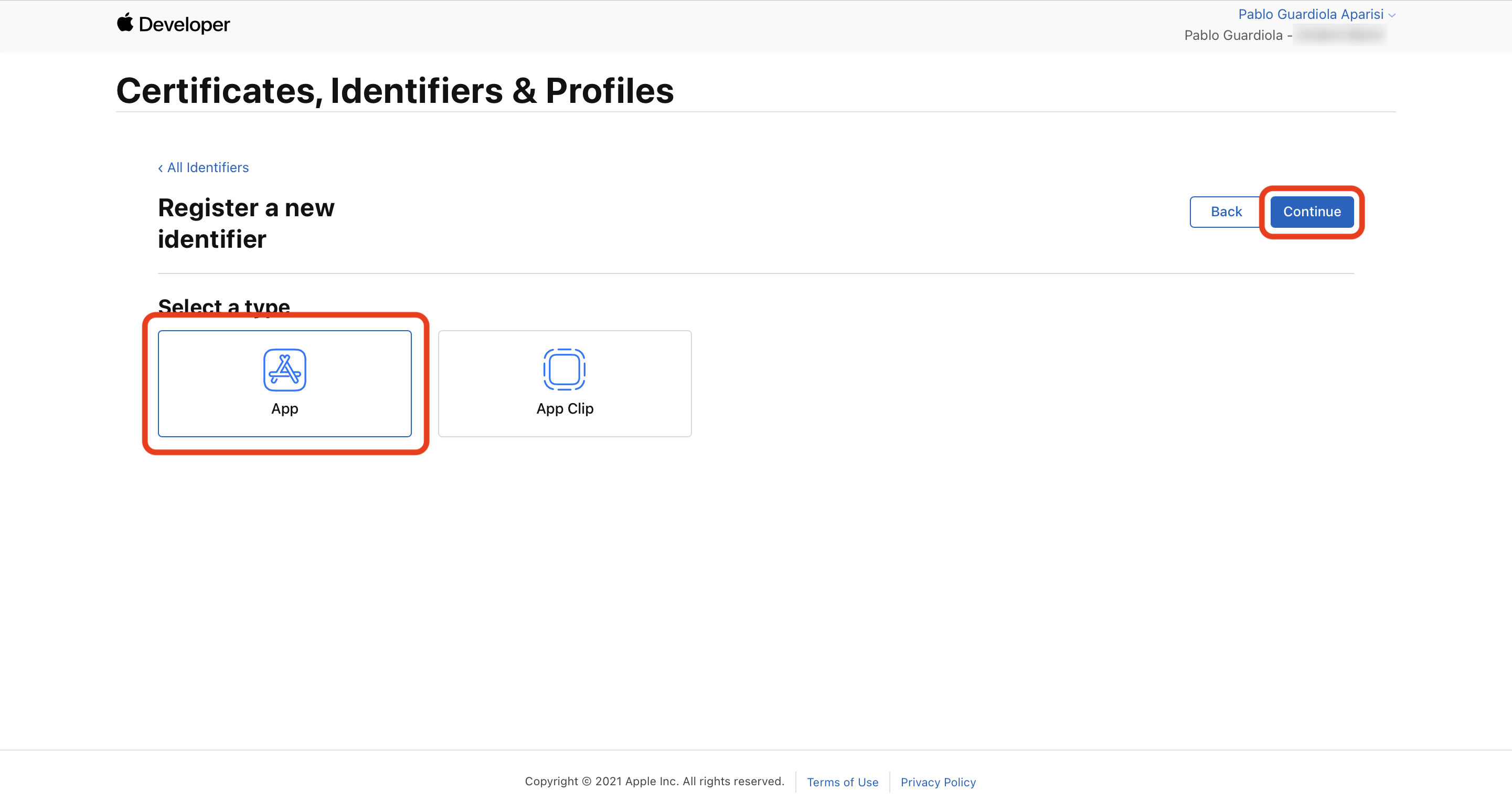Open the Privacy Policy link
The width and height of the screenshot is (1512, 801).
point(938,782)
